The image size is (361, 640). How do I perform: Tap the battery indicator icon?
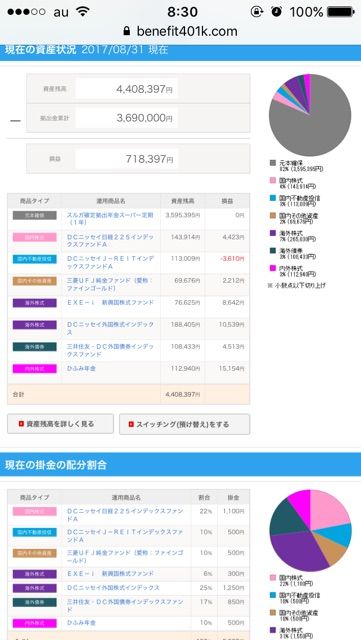pos(341,11)
